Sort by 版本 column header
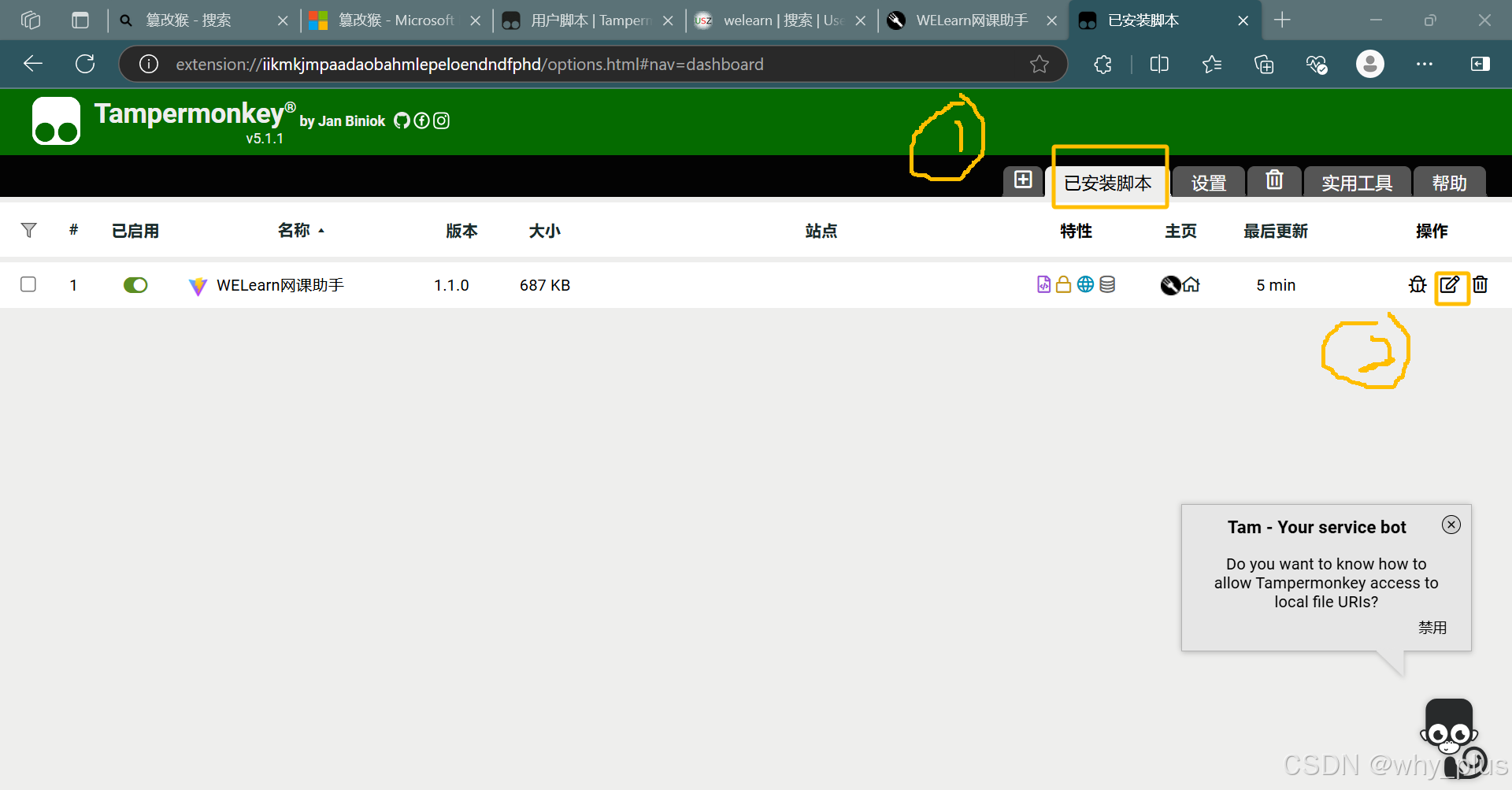This screenshot has height=790, width=1512. 461,231
